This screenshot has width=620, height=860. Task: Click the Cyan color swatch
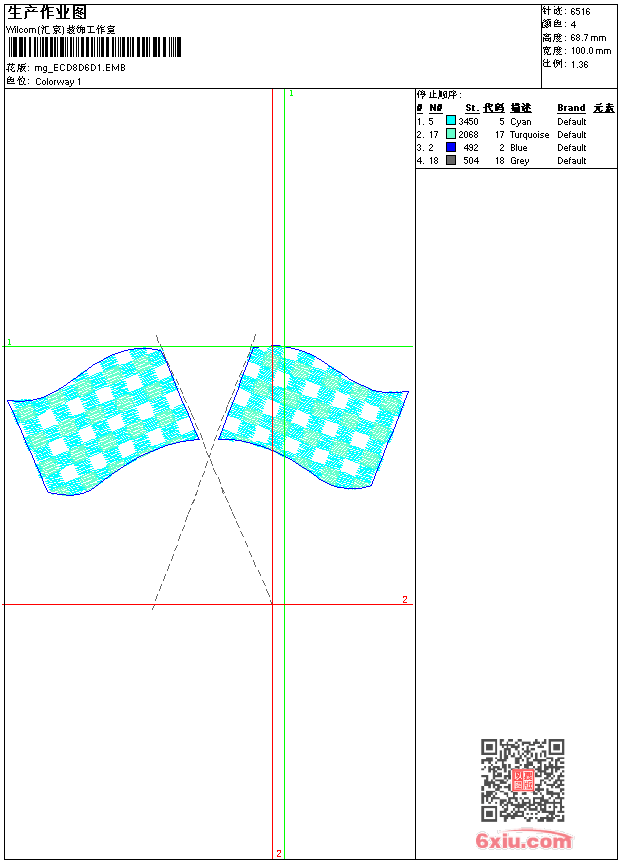pos(451,121)
